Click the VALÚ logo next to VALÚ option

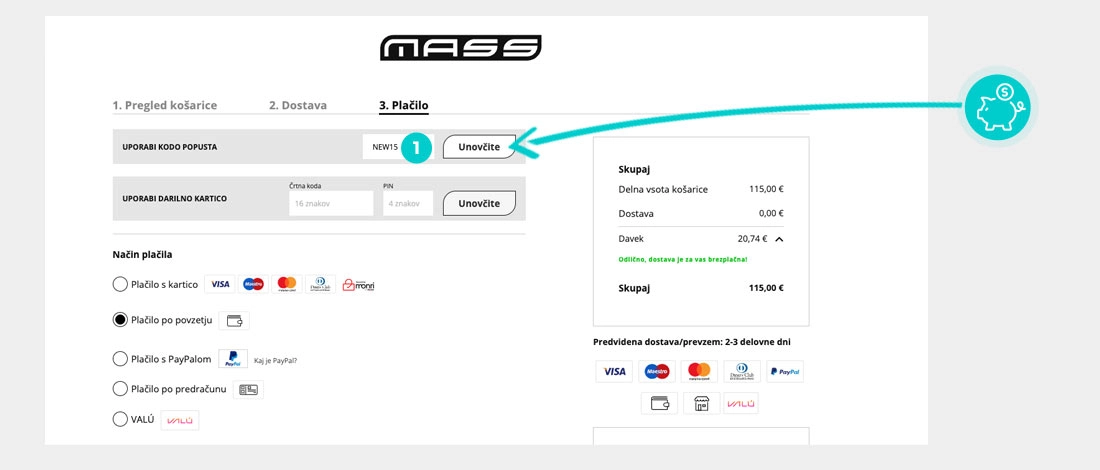pos(180,419)
